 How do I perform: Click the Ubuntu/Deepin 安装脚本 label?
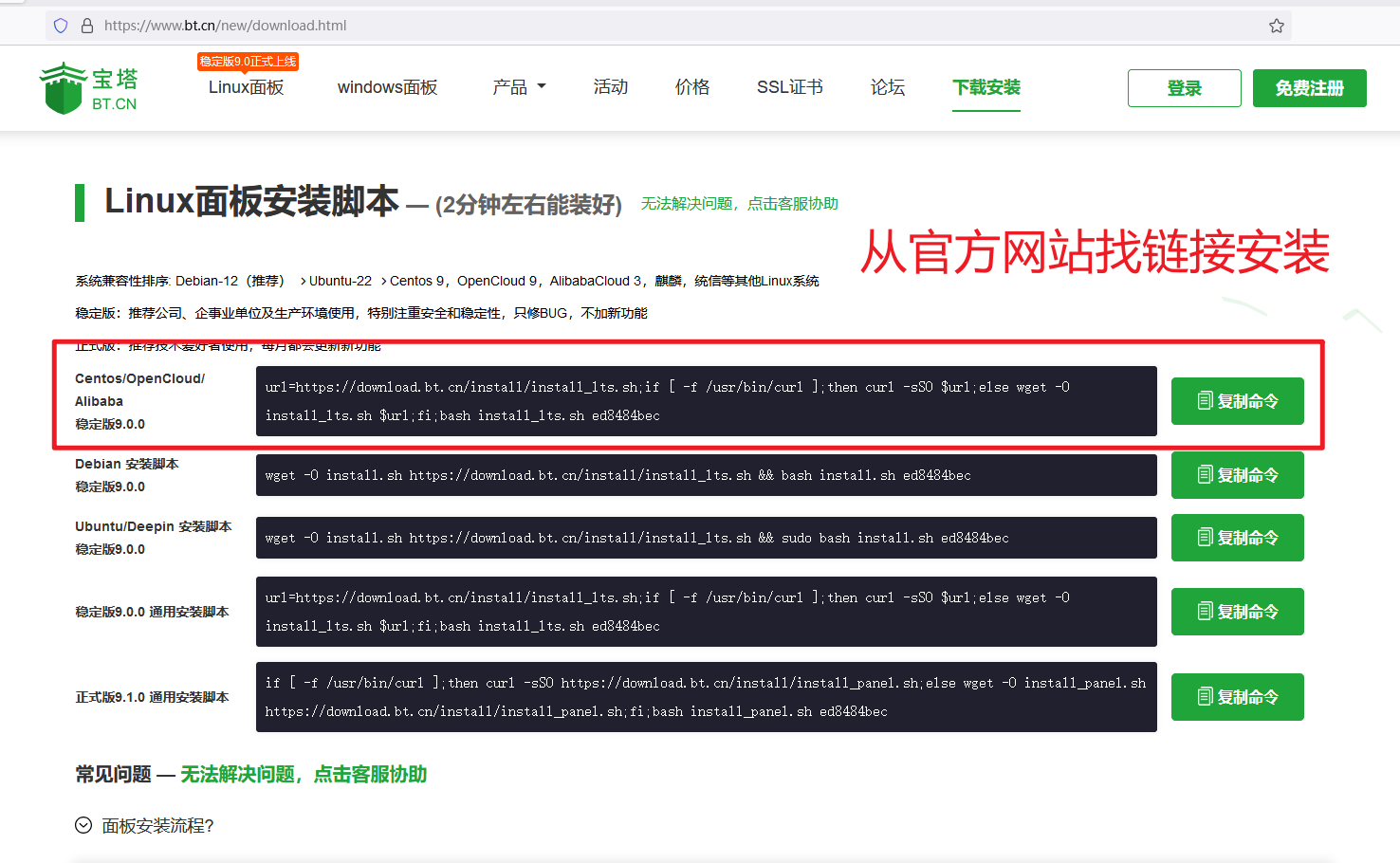154,526
